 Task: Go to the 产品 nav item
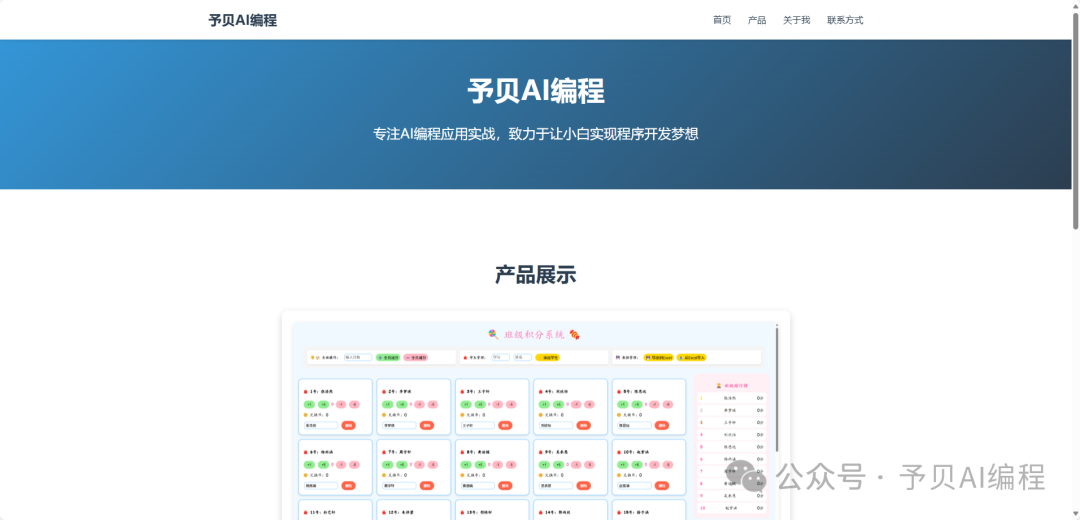pyautogui.click(x=757, y=20)
